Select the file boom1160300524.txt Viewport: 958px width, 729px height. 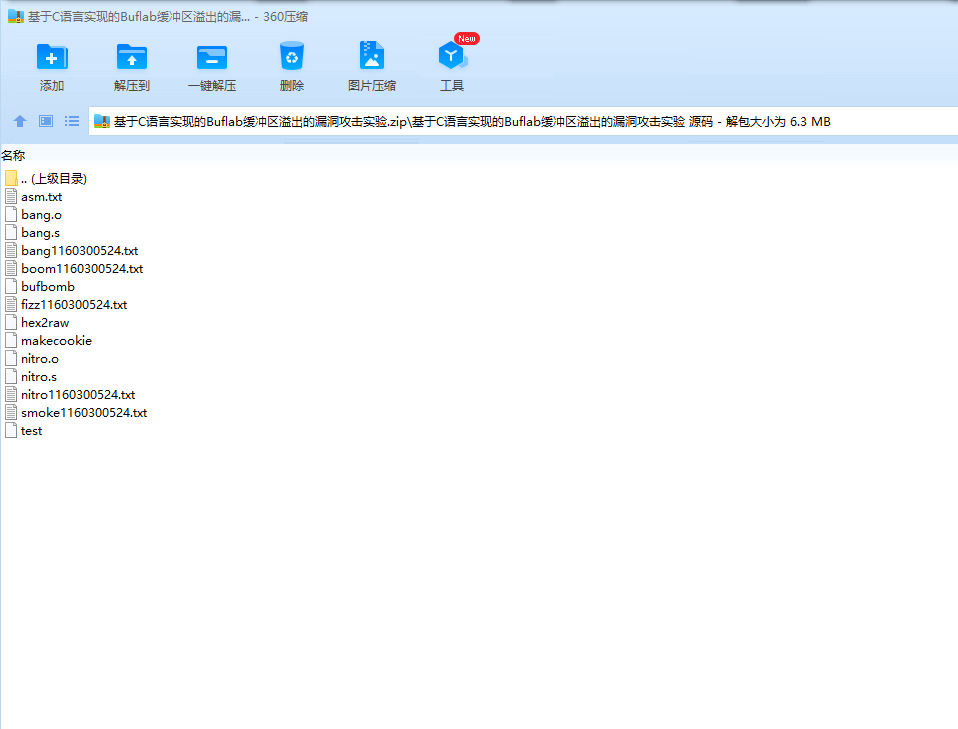pos(82,269)
